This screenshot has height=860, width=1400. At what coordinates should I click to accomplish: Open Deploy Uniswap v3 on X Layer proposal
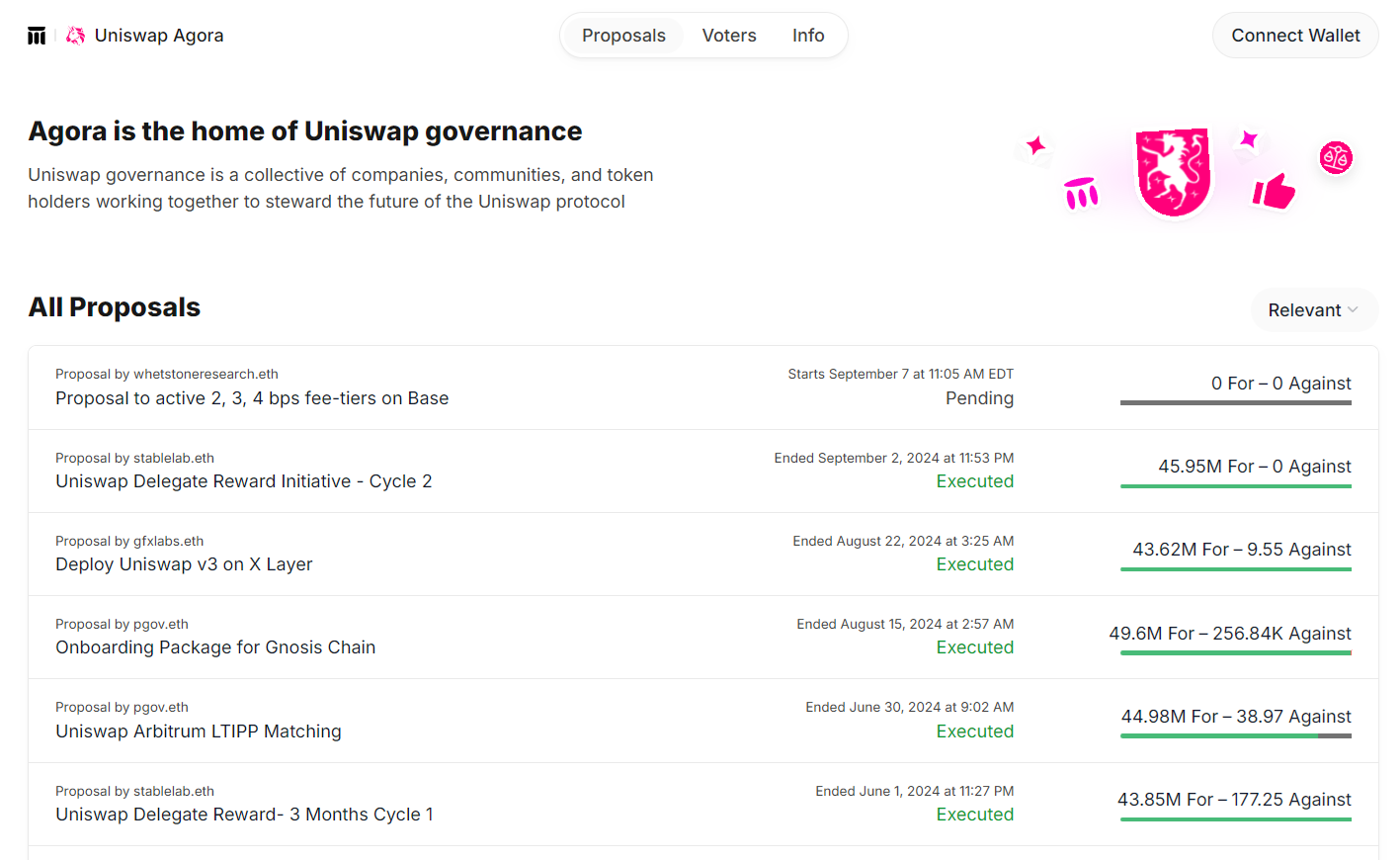click(x=184, y=564)
